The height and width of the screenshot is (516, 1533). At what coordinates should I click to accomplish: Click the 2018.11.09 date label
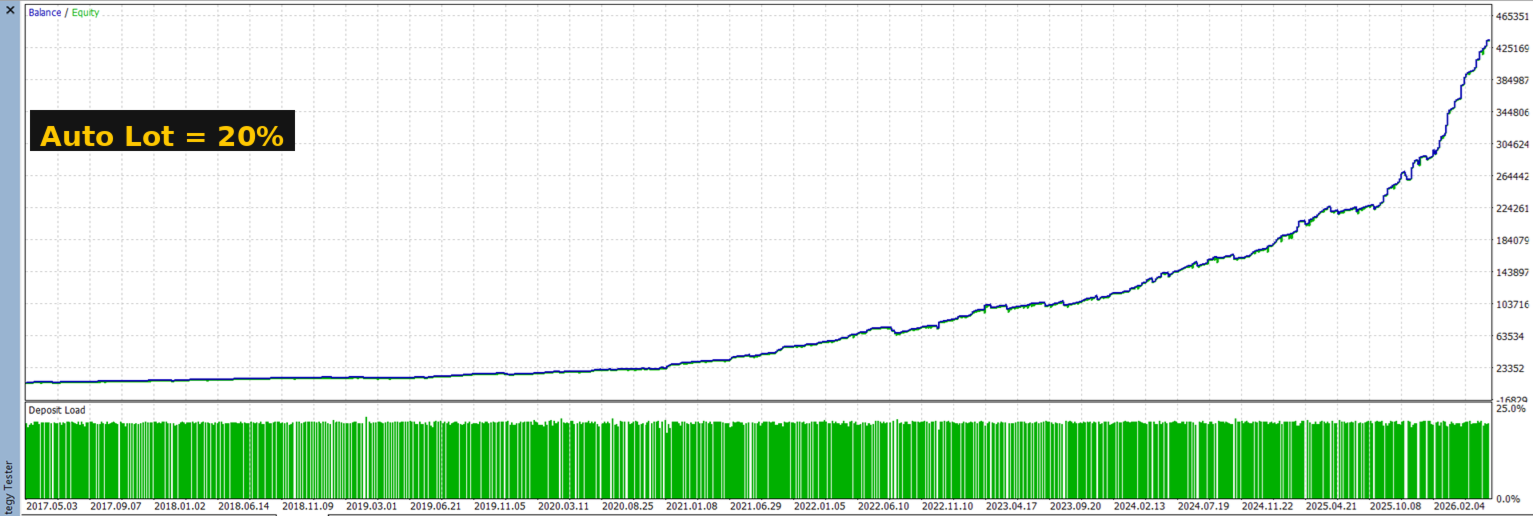click(310, 506)
